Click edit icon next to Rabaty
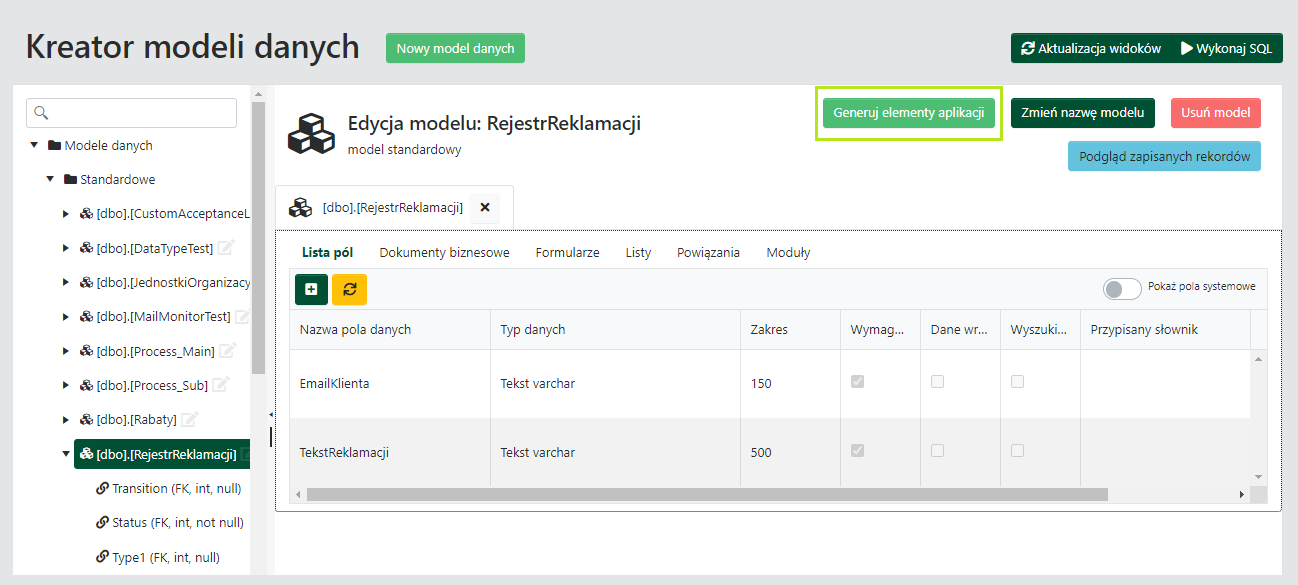Screen dimensions: 1298x585 pyautogui.click(x=189, y=420)
